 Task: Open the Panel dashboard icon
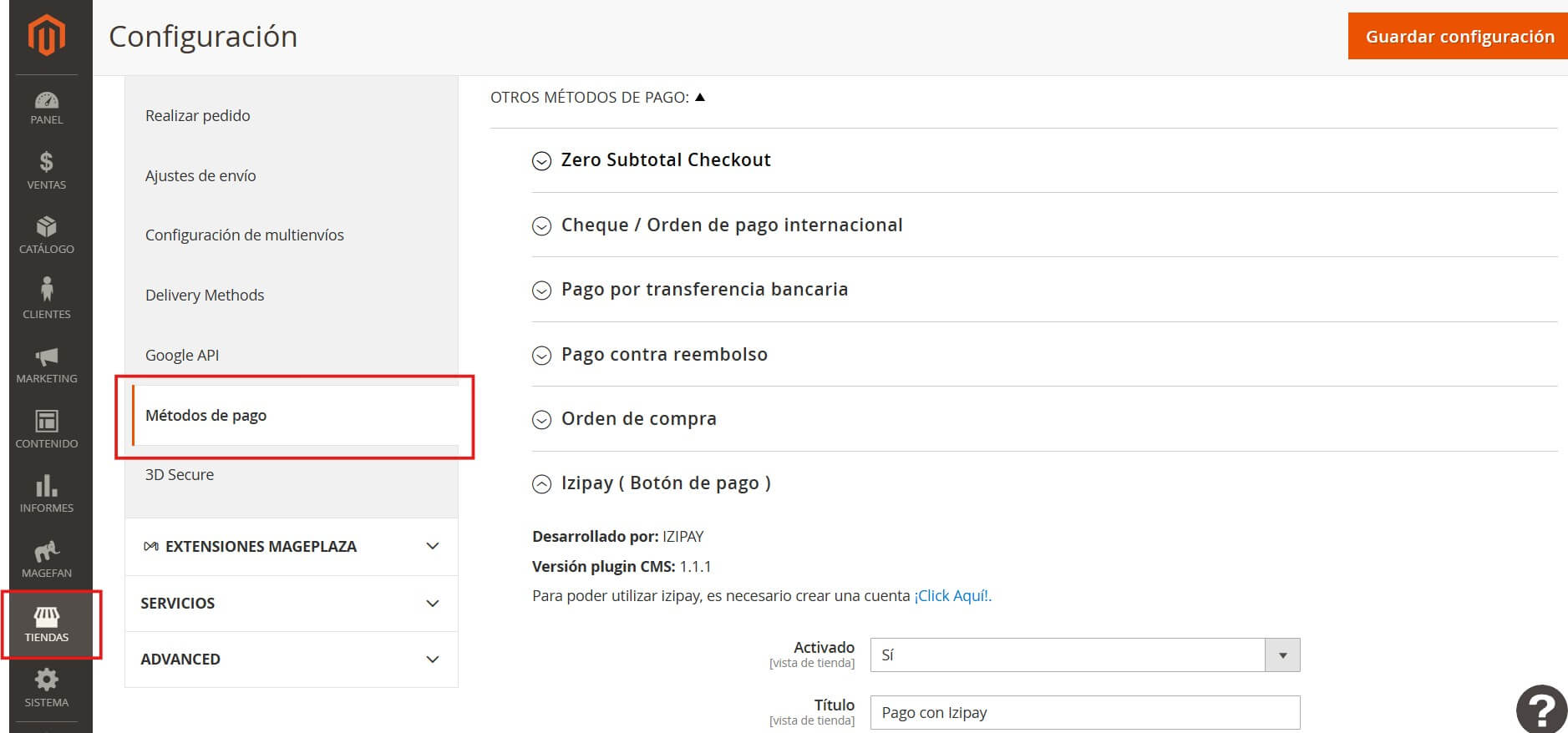point(47,108)
